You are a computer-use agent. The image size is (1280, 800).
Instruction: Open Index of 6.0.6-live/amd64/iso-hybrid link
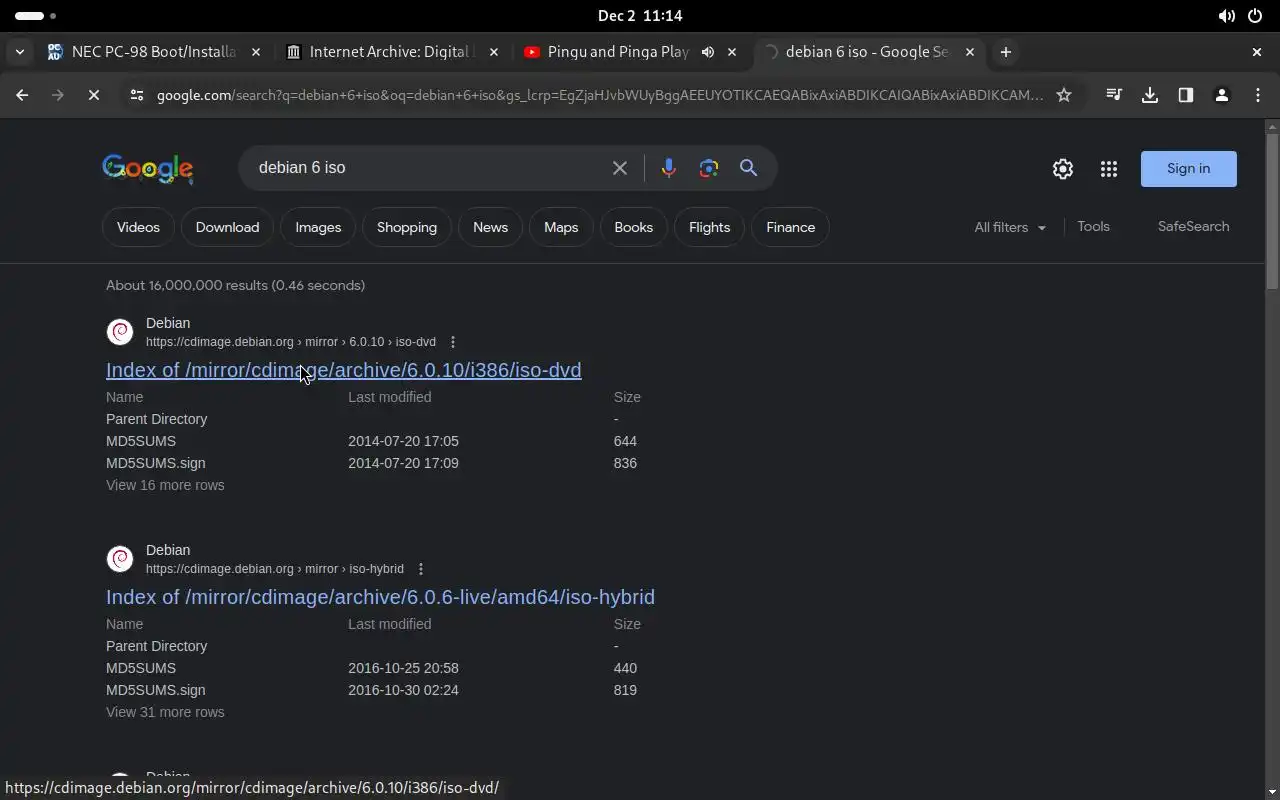coord(381,597)
